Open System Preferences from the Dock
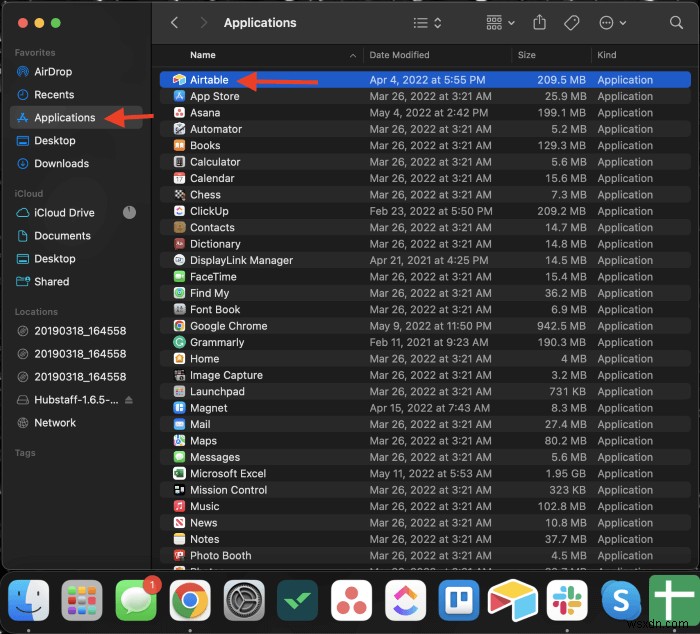The height and width of the screenshot is (634, 700). [244, 601]
